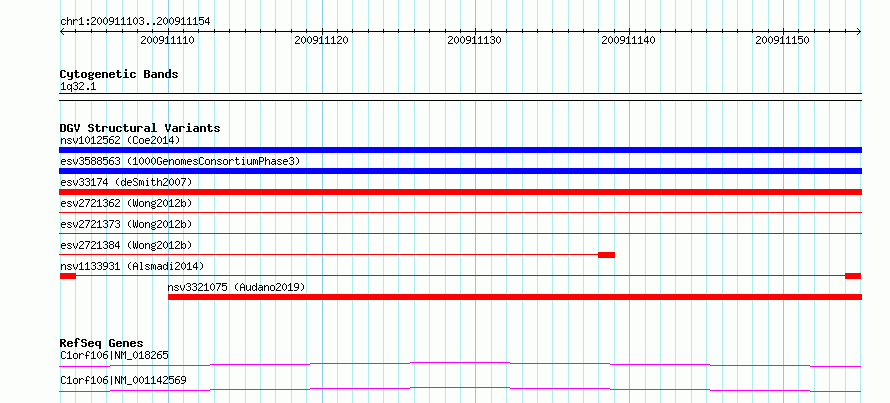Open variant esv2721384 (Wong2012b) label

tap(126, 245)
